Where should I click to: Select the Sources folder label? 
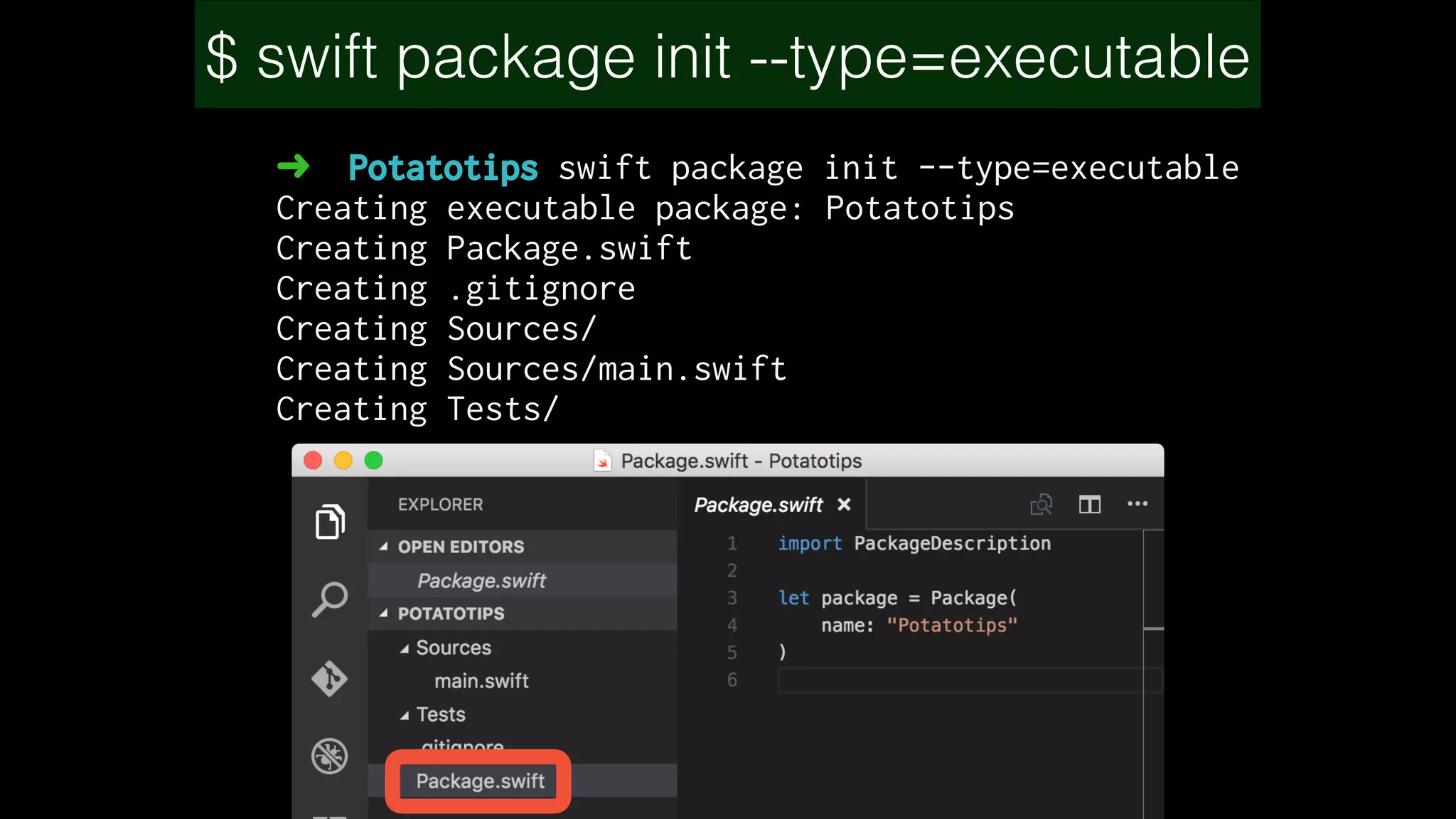[x=454, y=648]
